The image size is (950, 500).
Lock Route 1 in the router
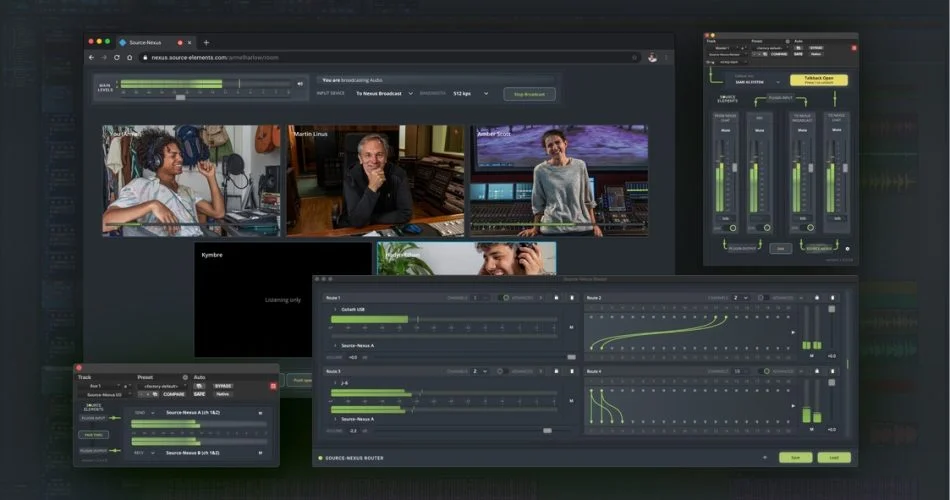tap(556, 298)
